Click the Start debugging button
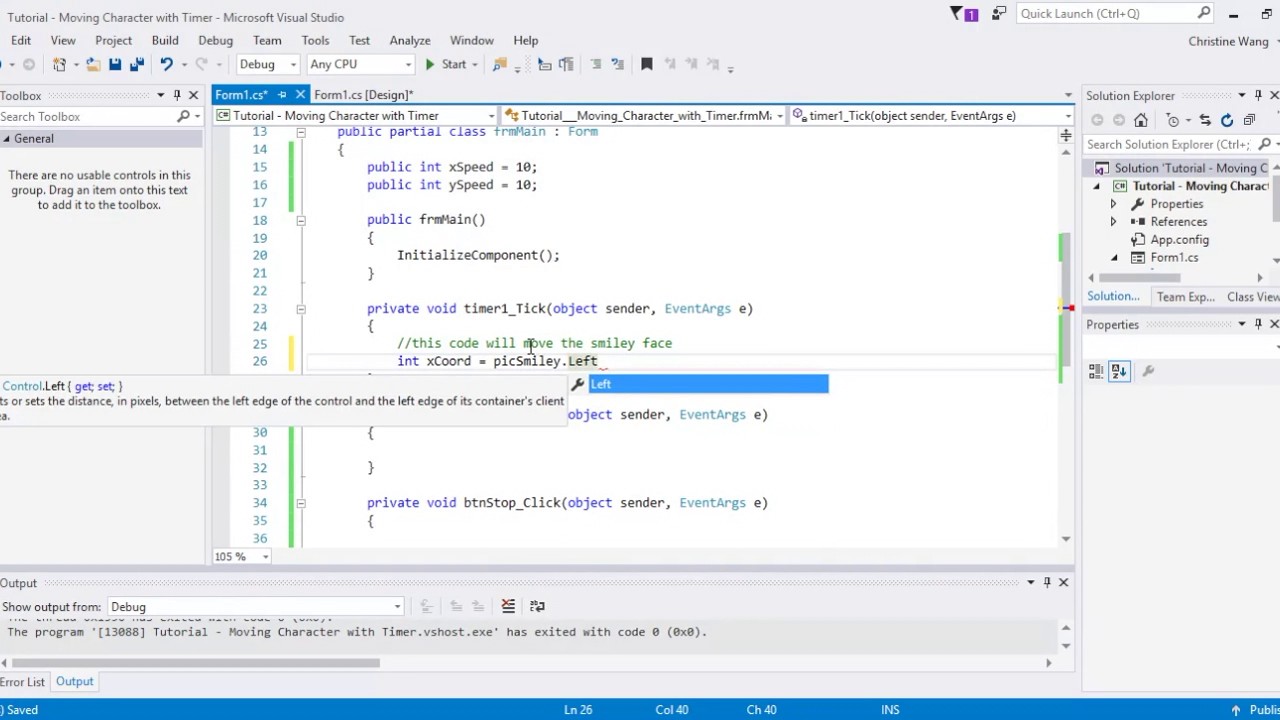1280x720 pixels. pos(446,64)
